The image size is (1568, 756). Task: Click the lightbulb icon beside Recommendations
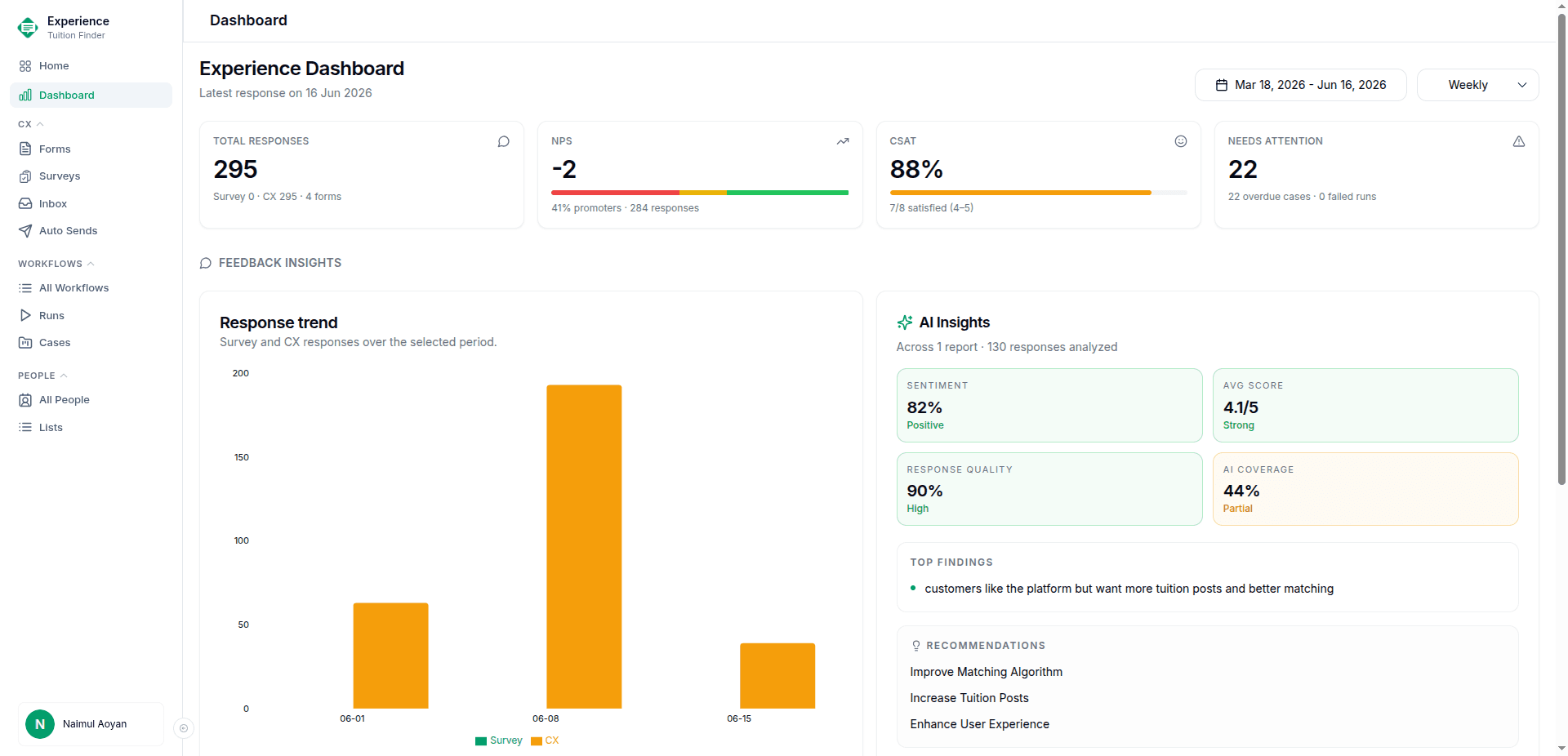click(x=916, y=646)
